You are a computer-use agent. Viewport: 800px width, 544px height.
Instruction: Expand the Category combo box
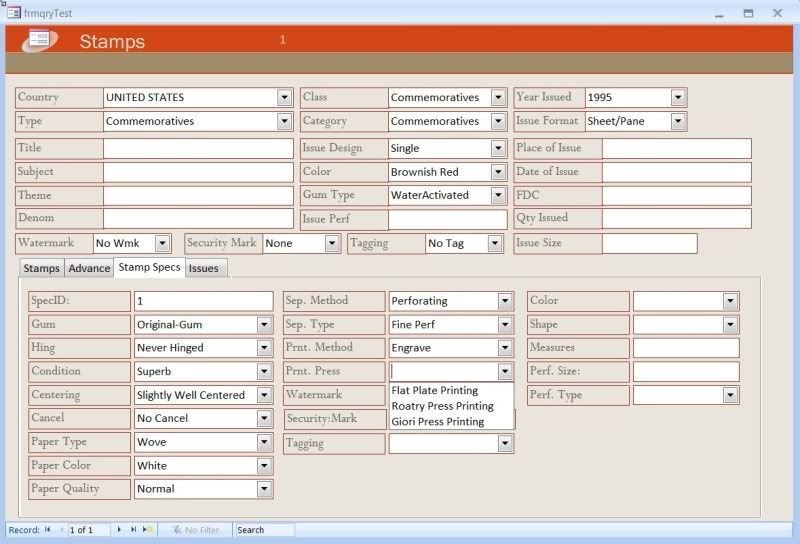point(498,121)
